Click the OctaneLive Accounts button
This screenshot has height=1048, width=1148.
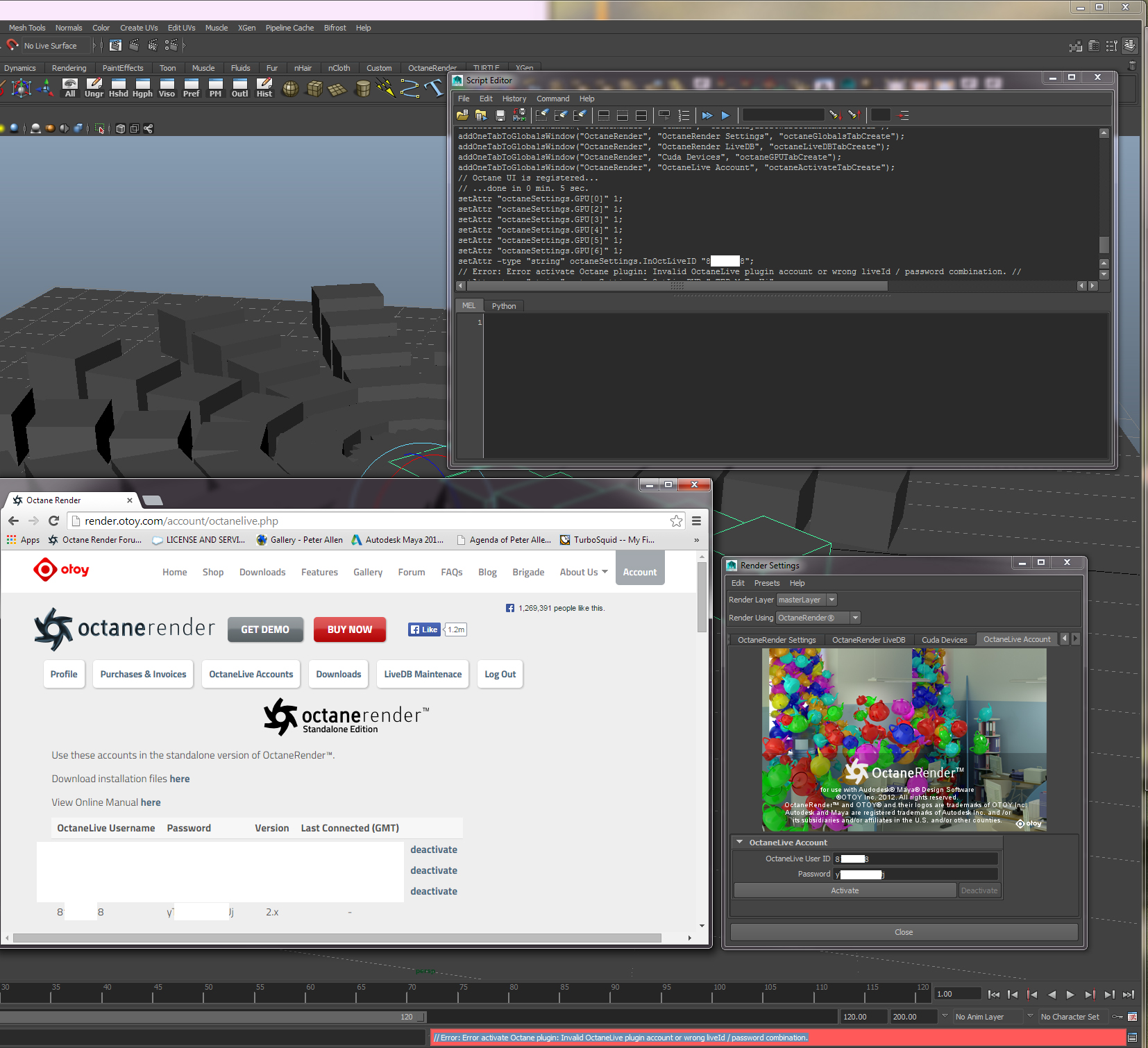[251, 674]
